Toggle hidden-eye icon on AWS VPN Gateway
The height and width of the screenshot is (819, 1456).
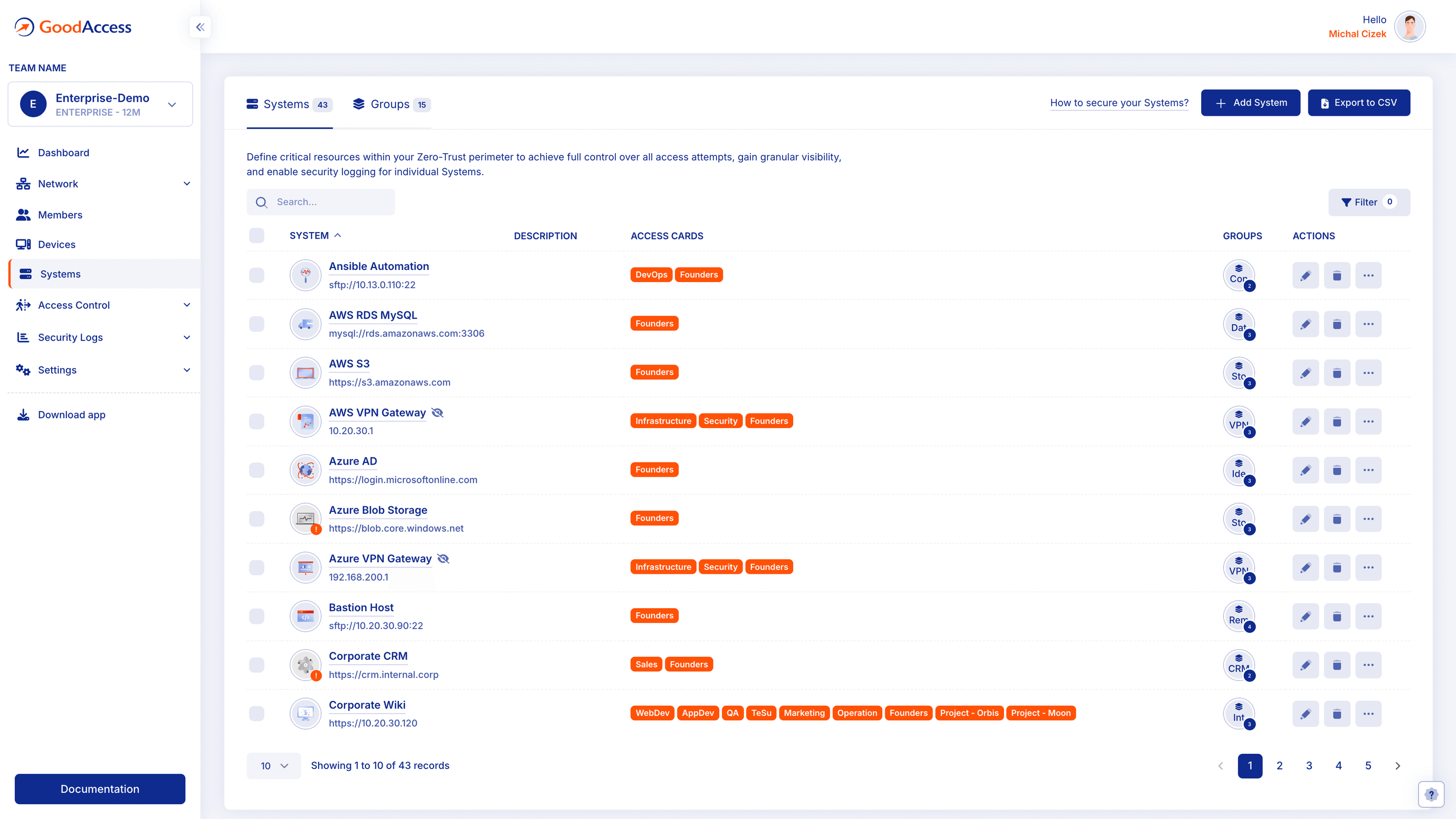(437, 413)
